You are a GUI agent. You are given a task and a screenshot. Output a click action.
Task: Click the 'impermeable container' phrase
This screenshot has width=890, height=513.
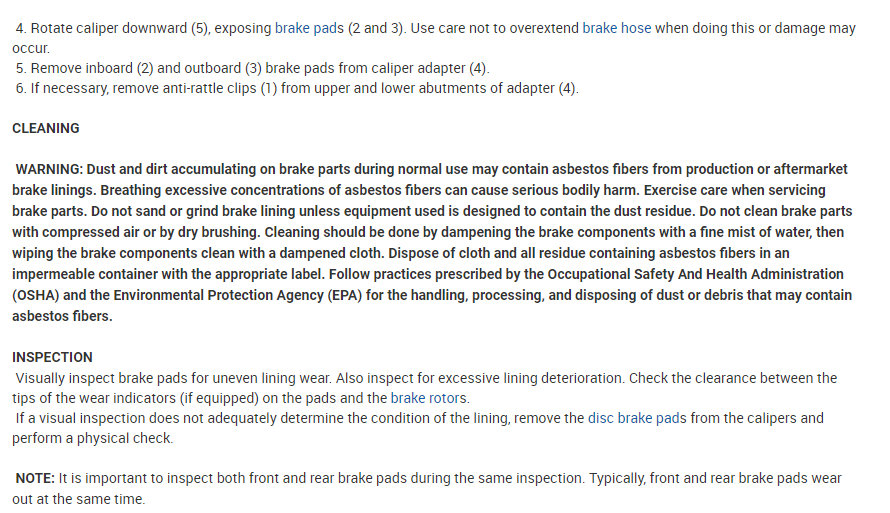pos(97,274)
